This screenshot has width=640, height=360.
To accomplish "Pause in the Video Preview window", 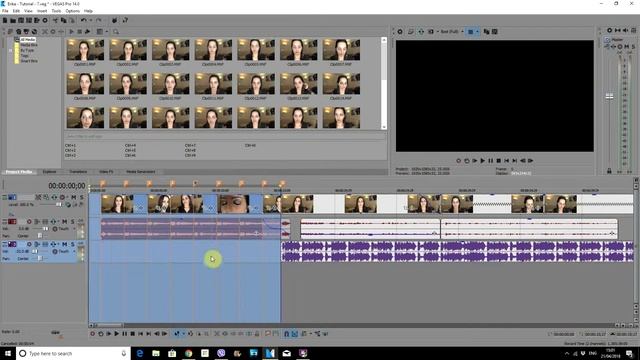I will click(491, 161).
